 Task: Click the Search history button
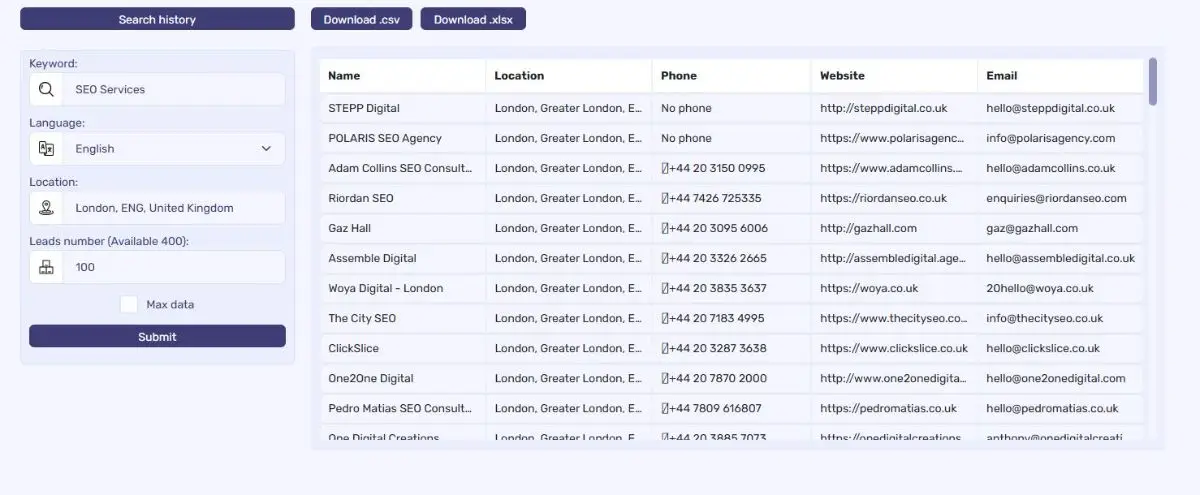click(x=157, y=19)
